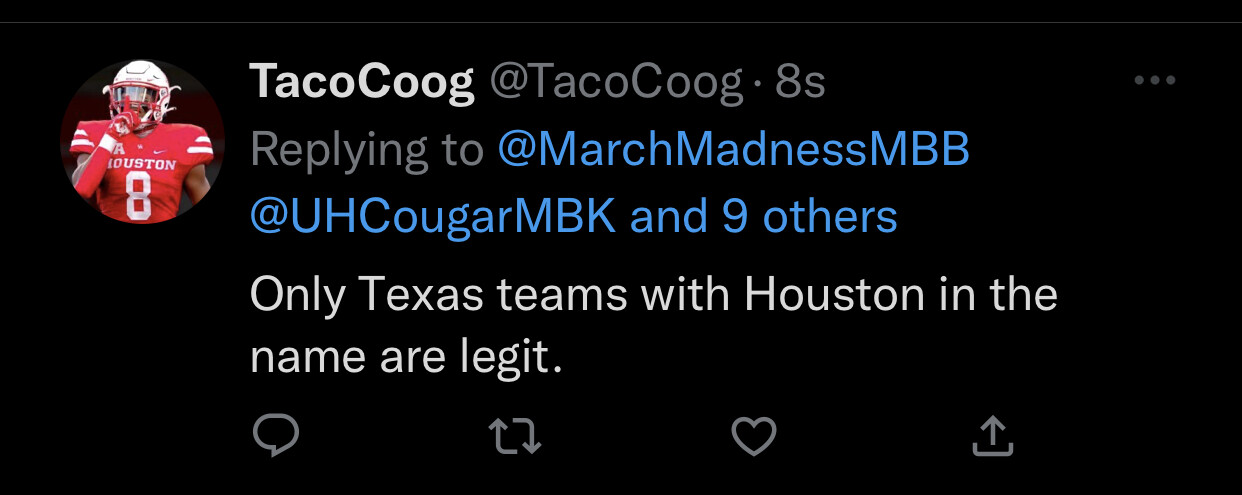The image size is (1242, 495).
Task: Click the "Replying to" label
Action: coord(367,150)
